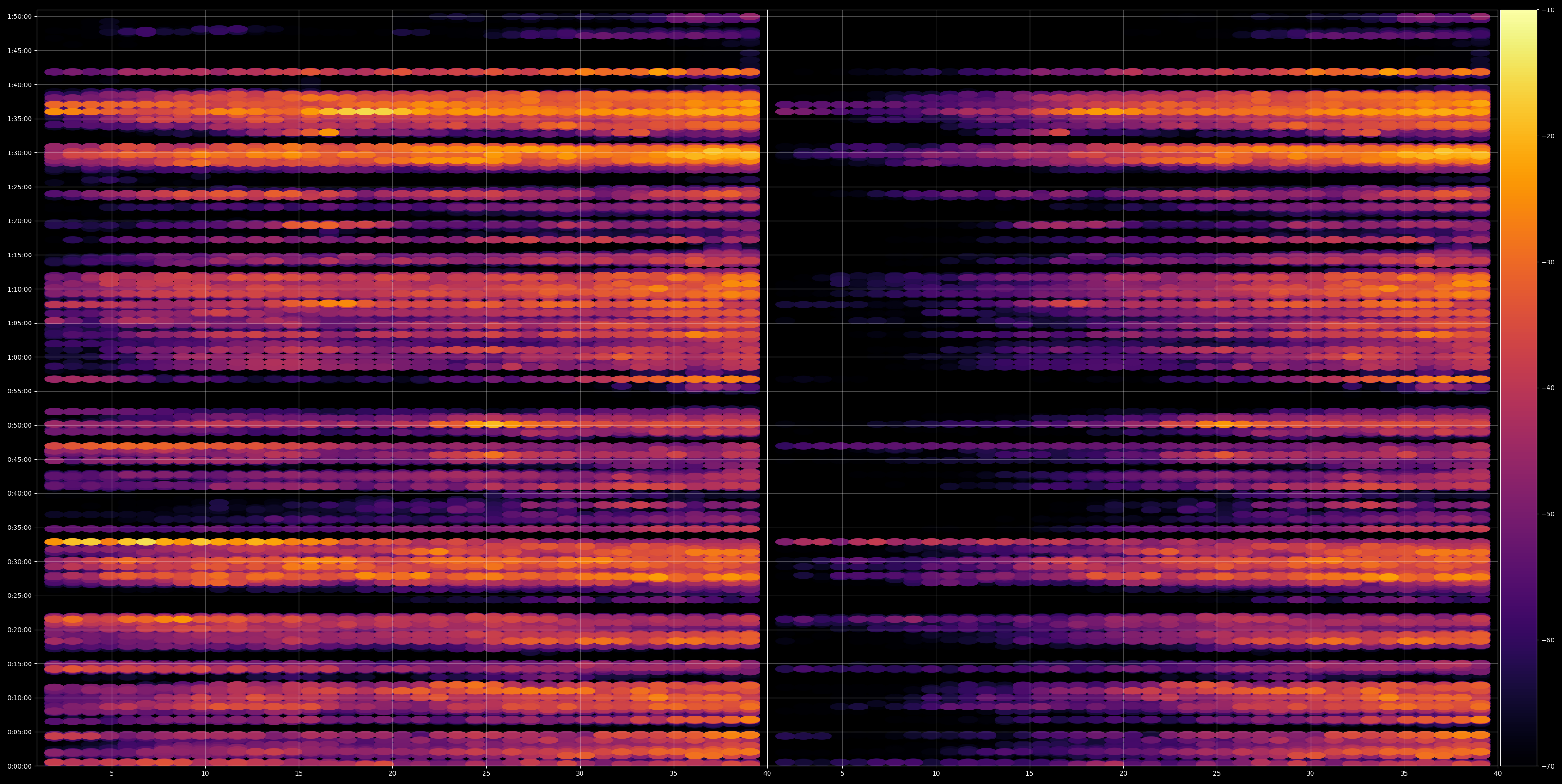Pick the 0:15:00 y-axis label
This screenshot has width=1562, height=784.
point(19,664)
